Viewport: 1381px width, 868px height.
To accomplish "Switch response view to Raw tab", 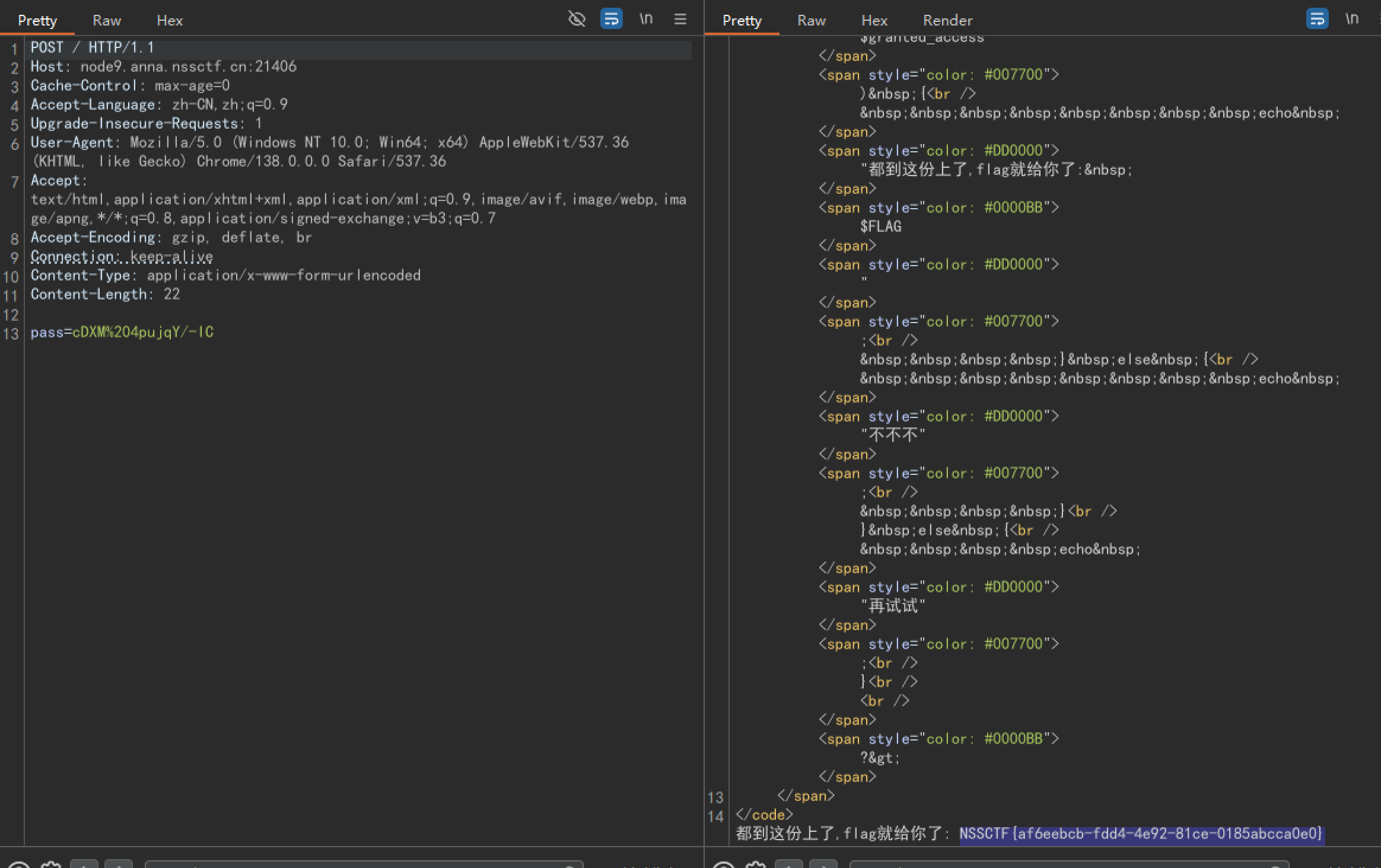I will tap(811, 21).
